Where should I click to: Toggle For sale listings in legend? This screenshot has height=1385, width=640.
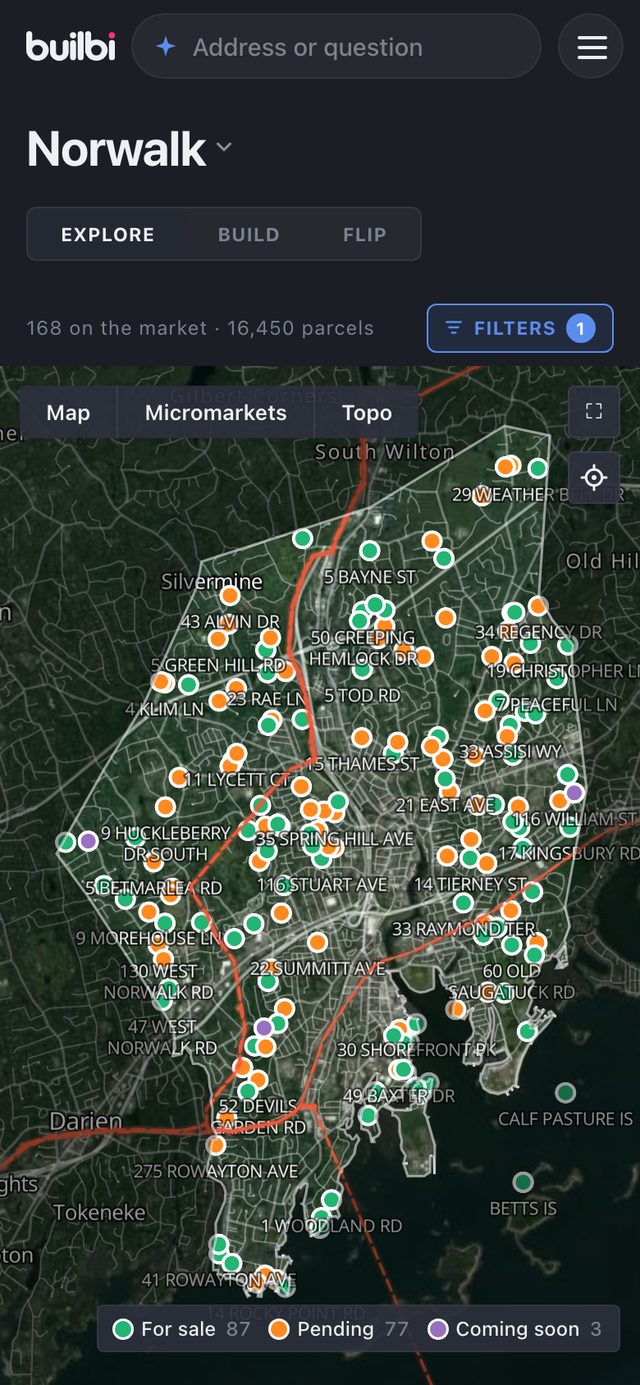pos(181,1329)
